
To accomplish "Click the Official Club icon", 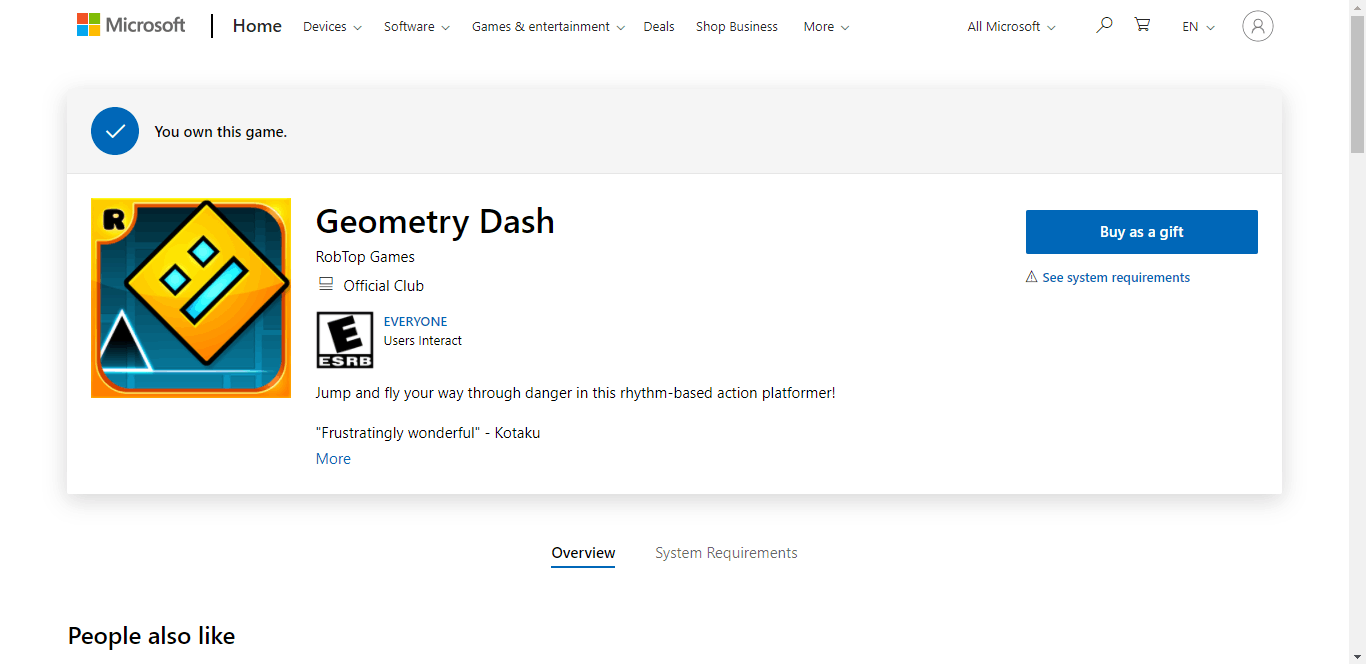I will (x=325, y=285).
